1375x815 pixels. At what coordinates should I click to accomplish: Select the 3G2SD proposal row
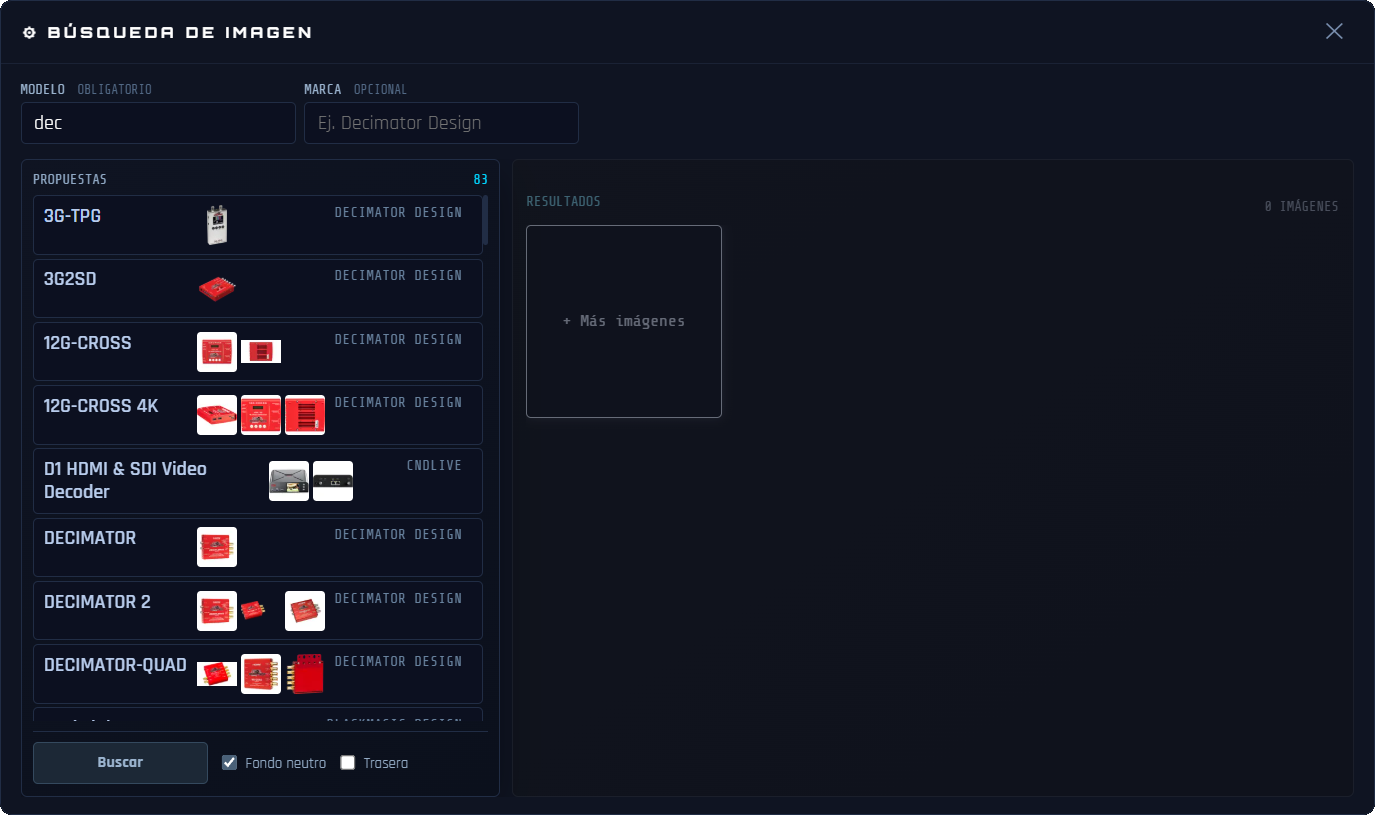[x=258, y=288]
